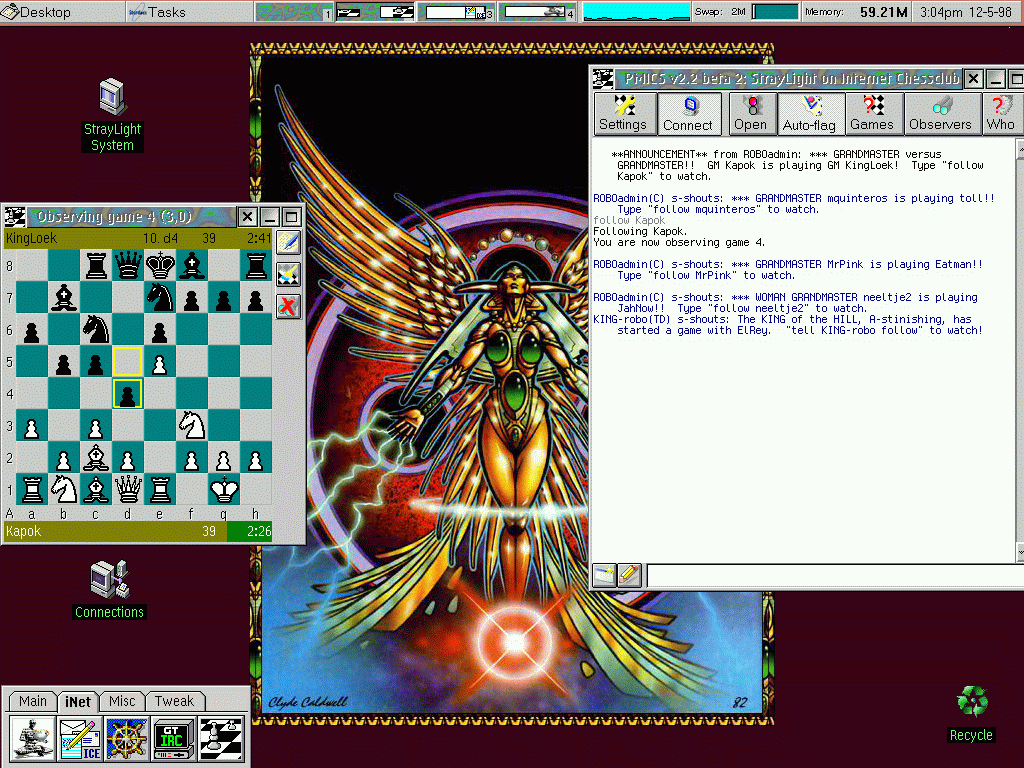Screen dimensions: 1024x768
Task: Click the board icon button beside chessboard
Action: (288, 274)
